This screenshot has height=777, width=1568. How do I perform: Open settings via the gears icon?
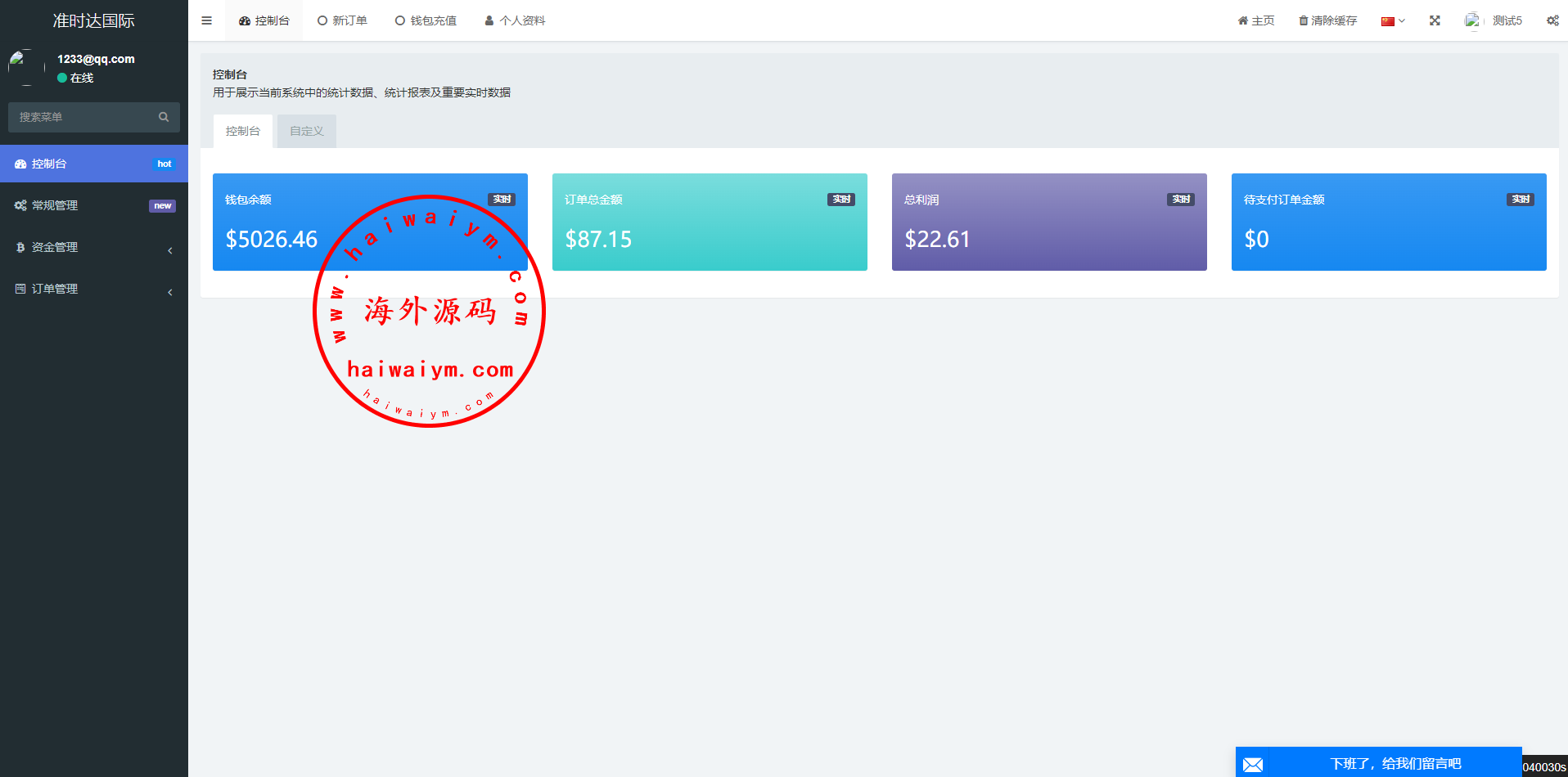coord(1552,20)
